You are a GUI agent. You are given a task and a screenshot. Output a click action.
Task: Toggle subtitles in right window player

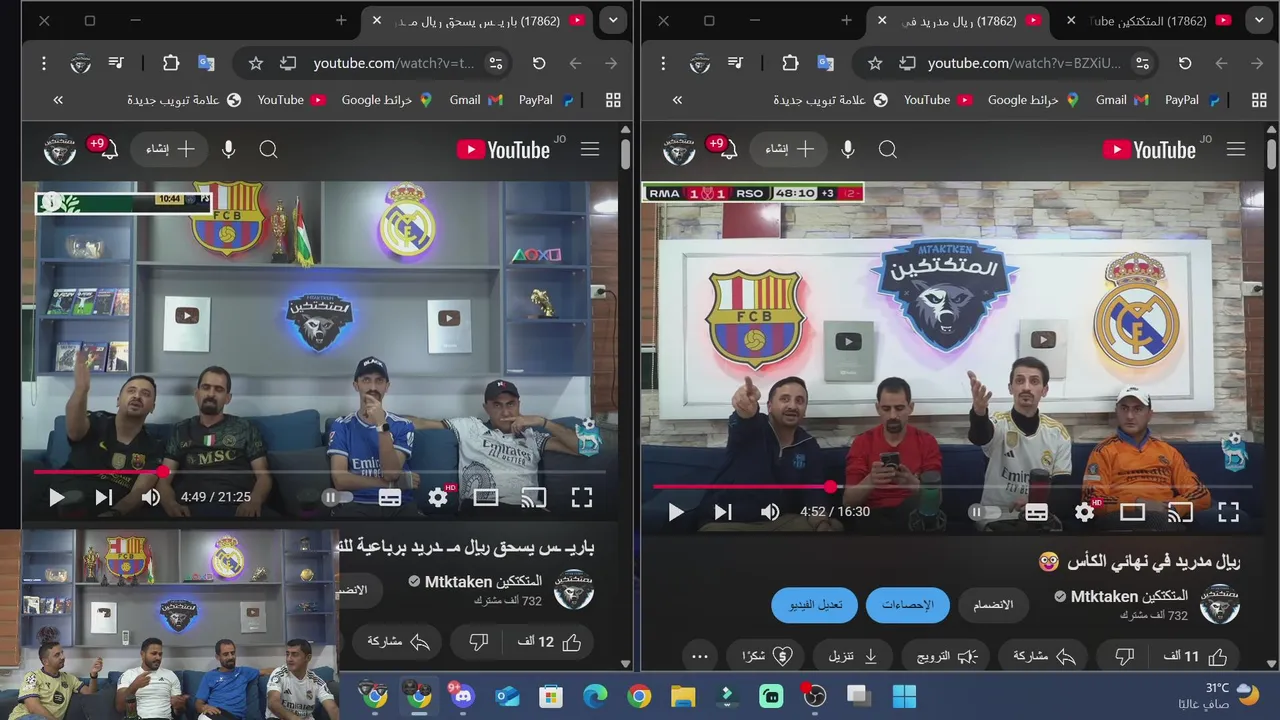point(1037,512)
